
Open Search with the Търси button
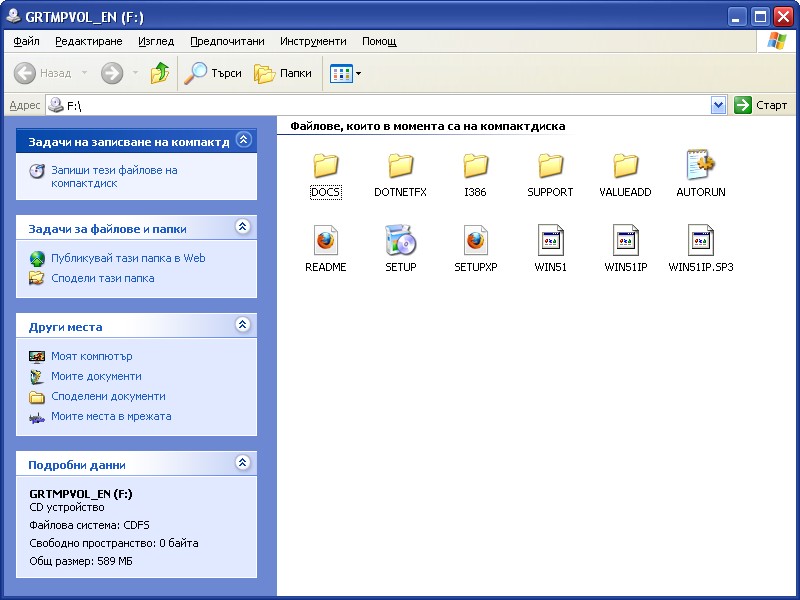(x=213, y=73)
